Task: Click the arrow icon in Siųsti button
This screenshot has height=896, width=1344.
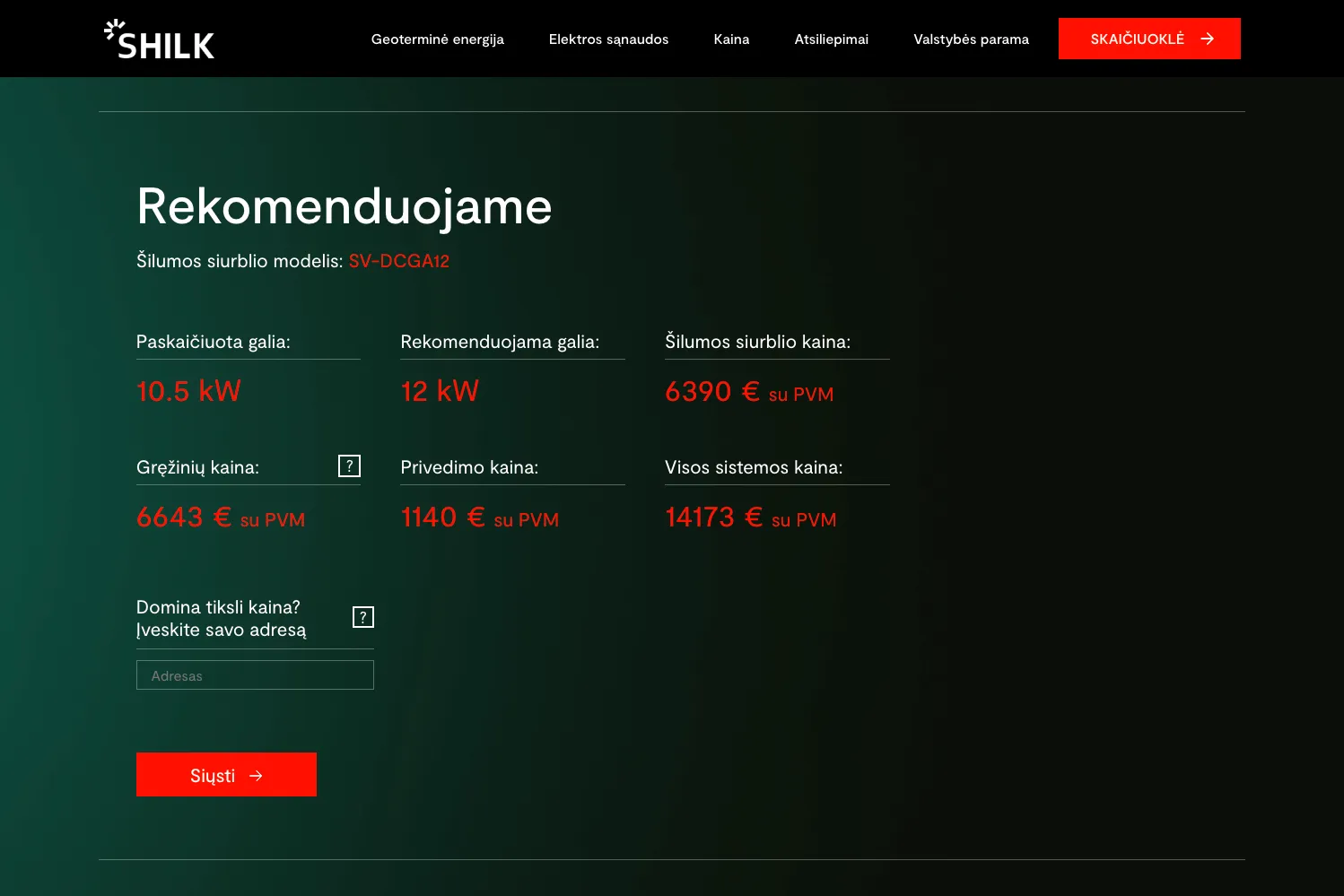Action: coord(257,776)
